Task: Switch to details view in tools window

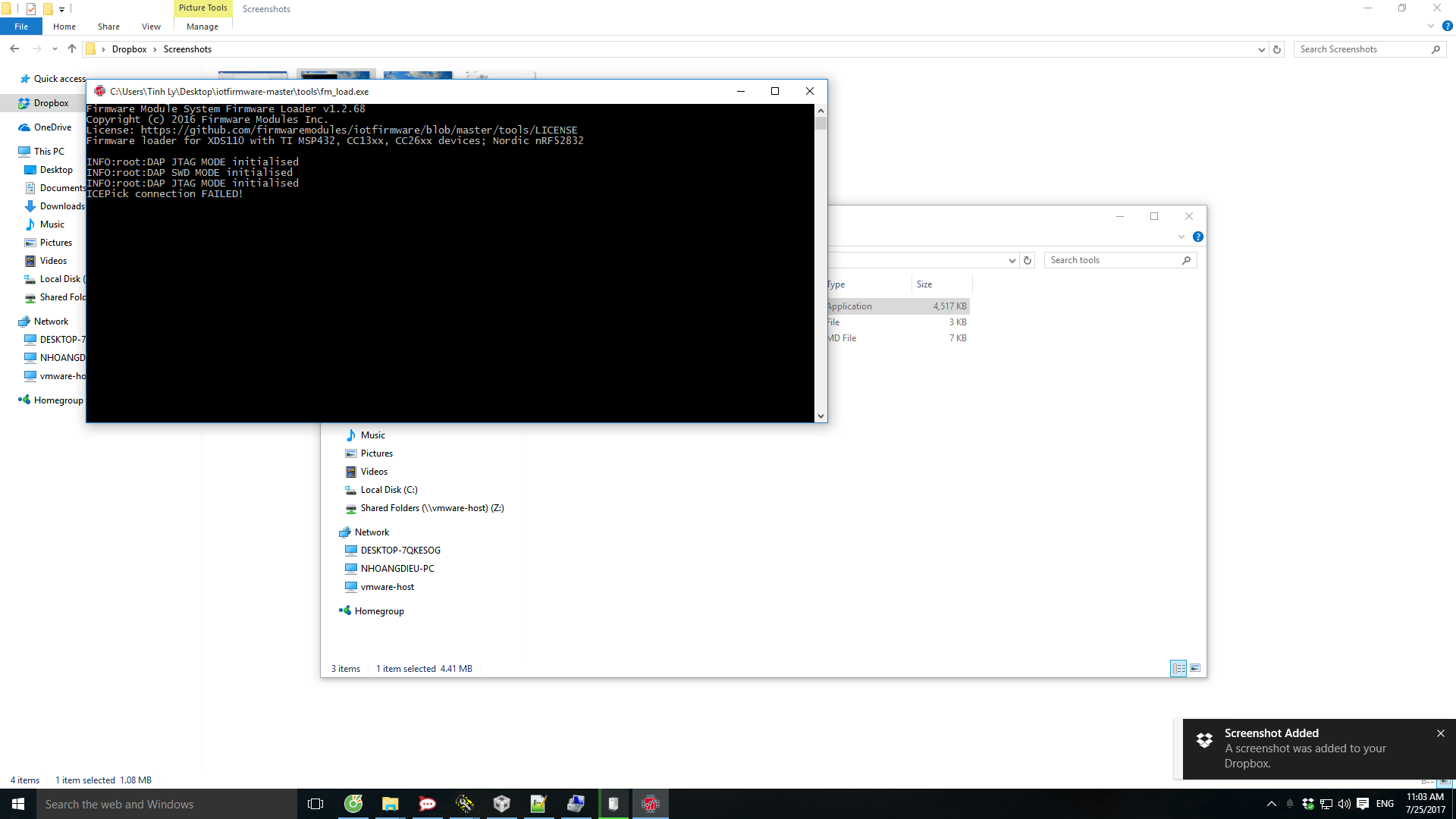Action: point(1178,668)
